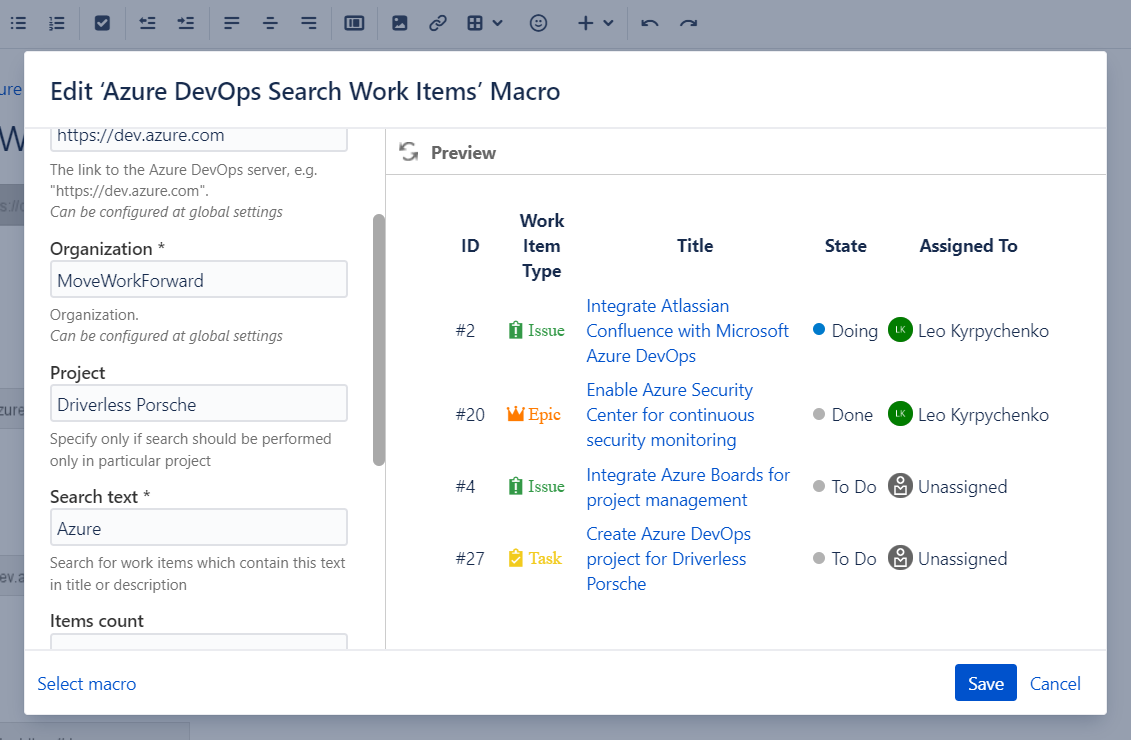Click the insert link icon

pos(437,23)
